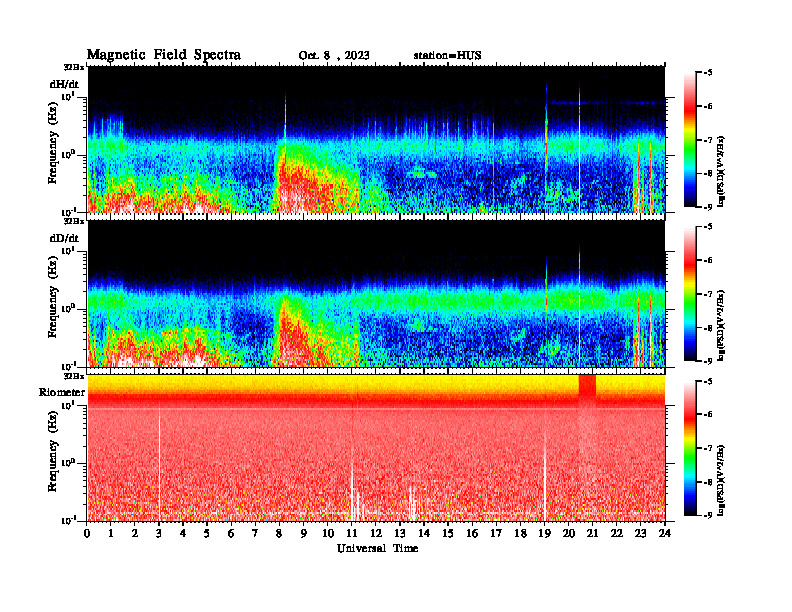This screenshot has height=612, width=792.
Task: Click hour "19" on the time axis
Action: click(544, 533)
